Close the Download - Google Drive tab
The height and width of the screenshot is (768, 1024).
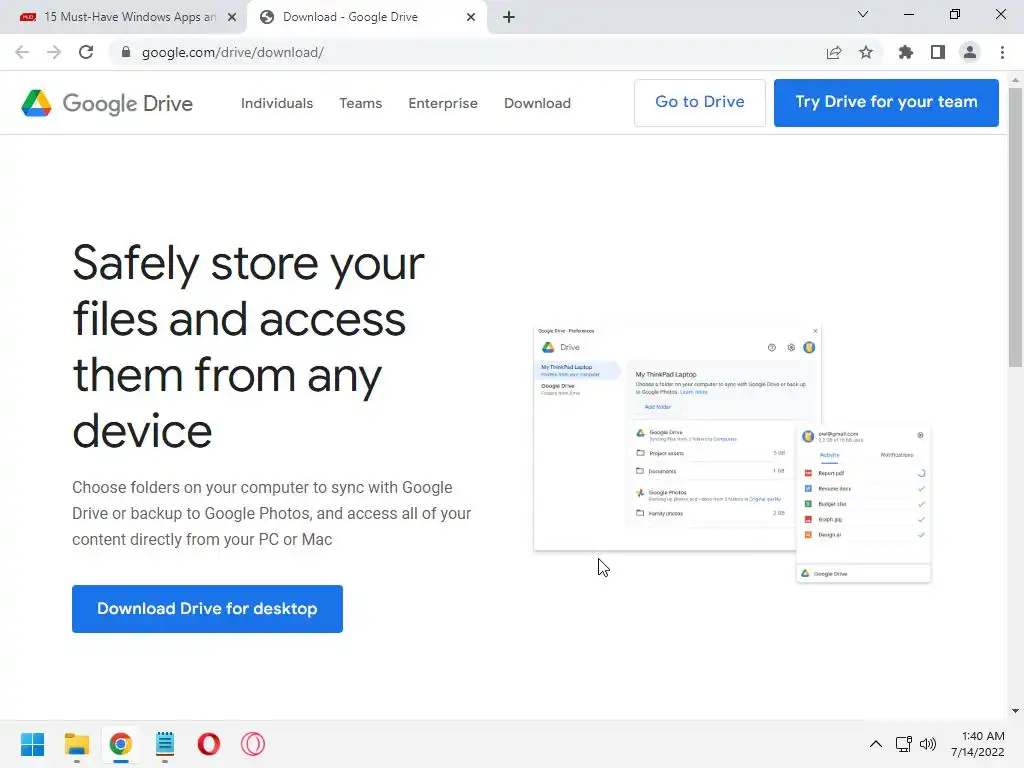pos(471,17)
